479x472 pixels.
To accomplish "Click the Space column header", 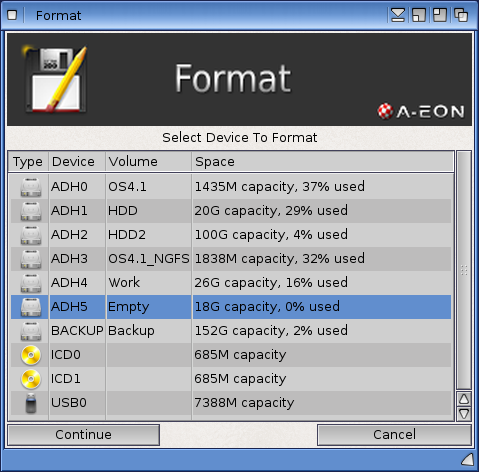I will coord(323,162).
